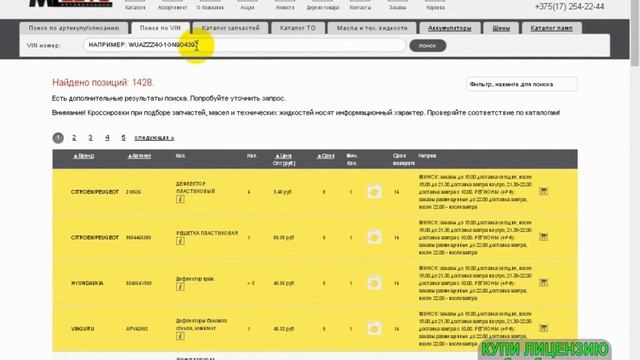Select the Поиск по VIN tab
Screen dimensions: 640x360
pos(160,28)
